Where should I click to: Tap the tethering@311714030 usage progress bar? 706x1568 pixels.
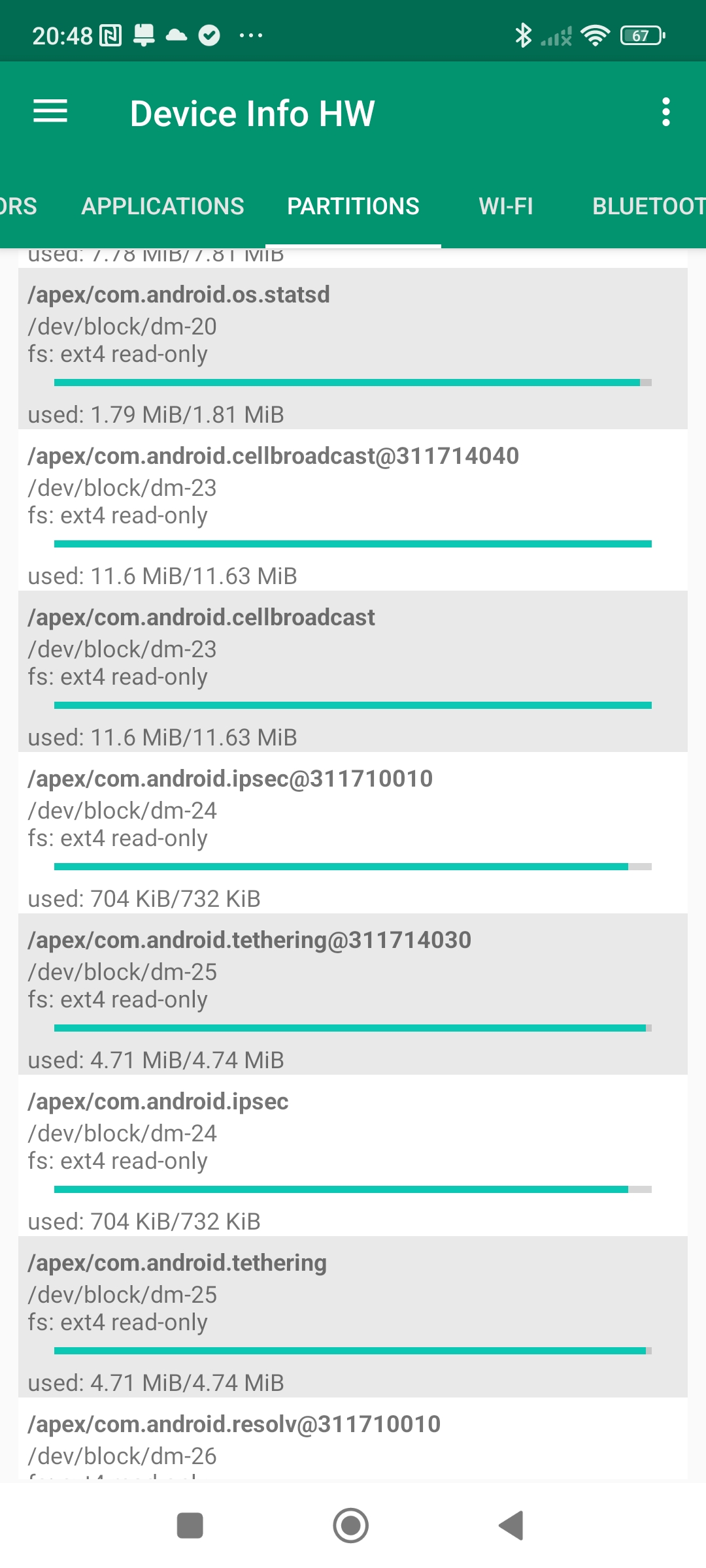(x=353, y=1028)
